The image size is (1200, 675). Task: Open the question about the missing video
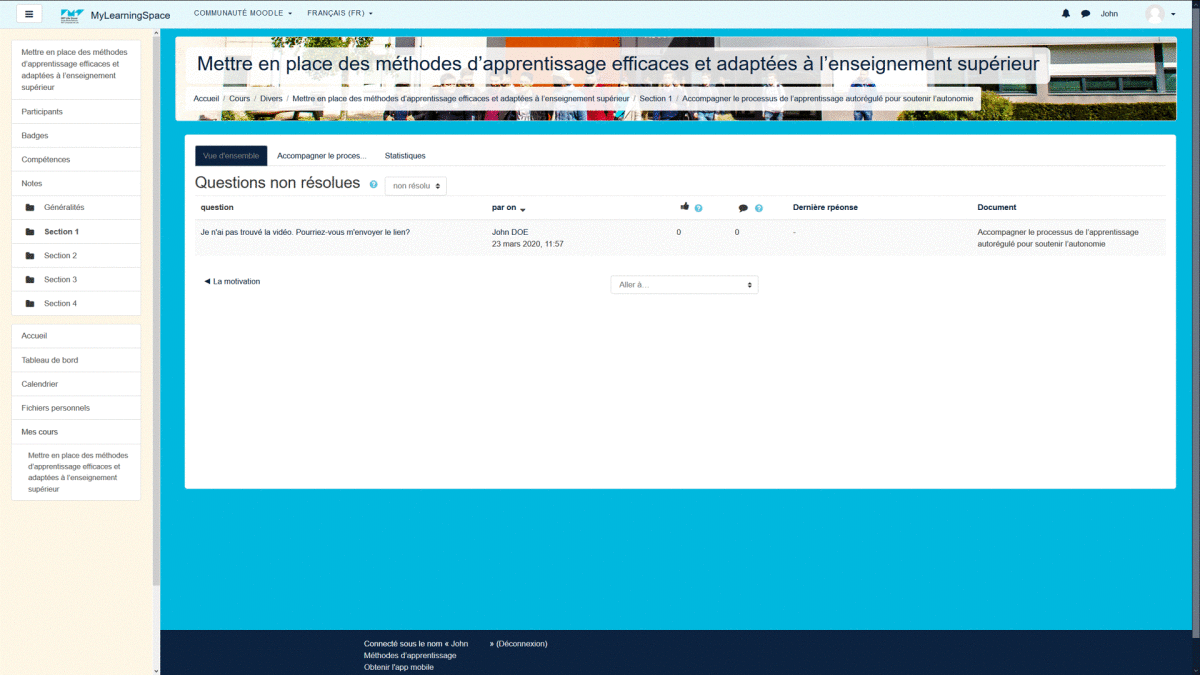305,232
